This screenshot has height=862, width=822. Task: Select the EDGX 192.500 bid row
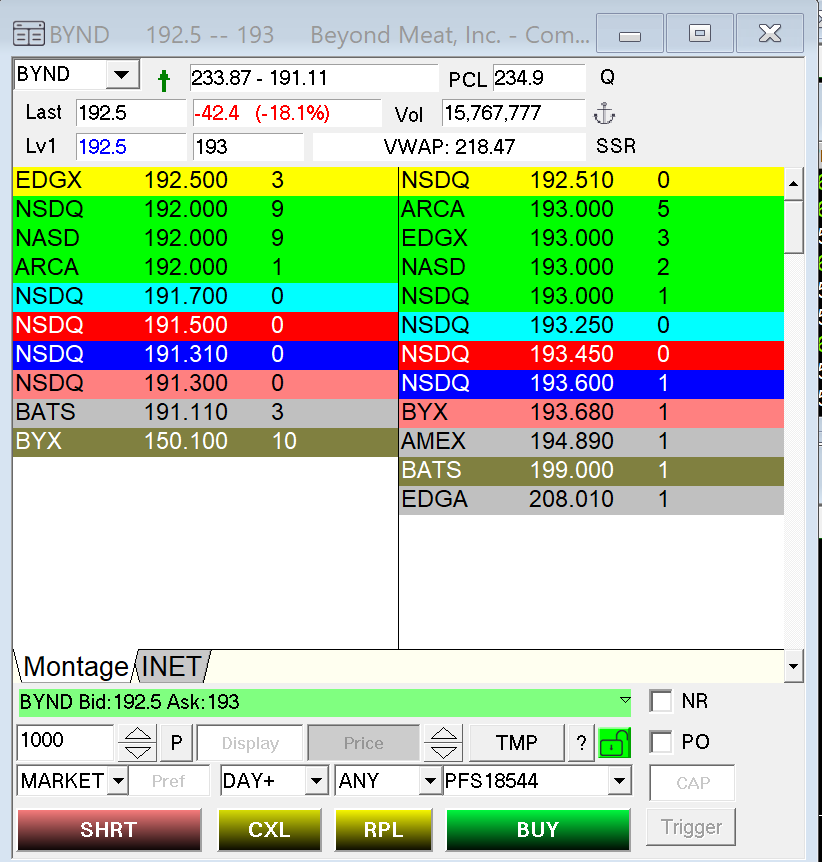tap(205, 180)
